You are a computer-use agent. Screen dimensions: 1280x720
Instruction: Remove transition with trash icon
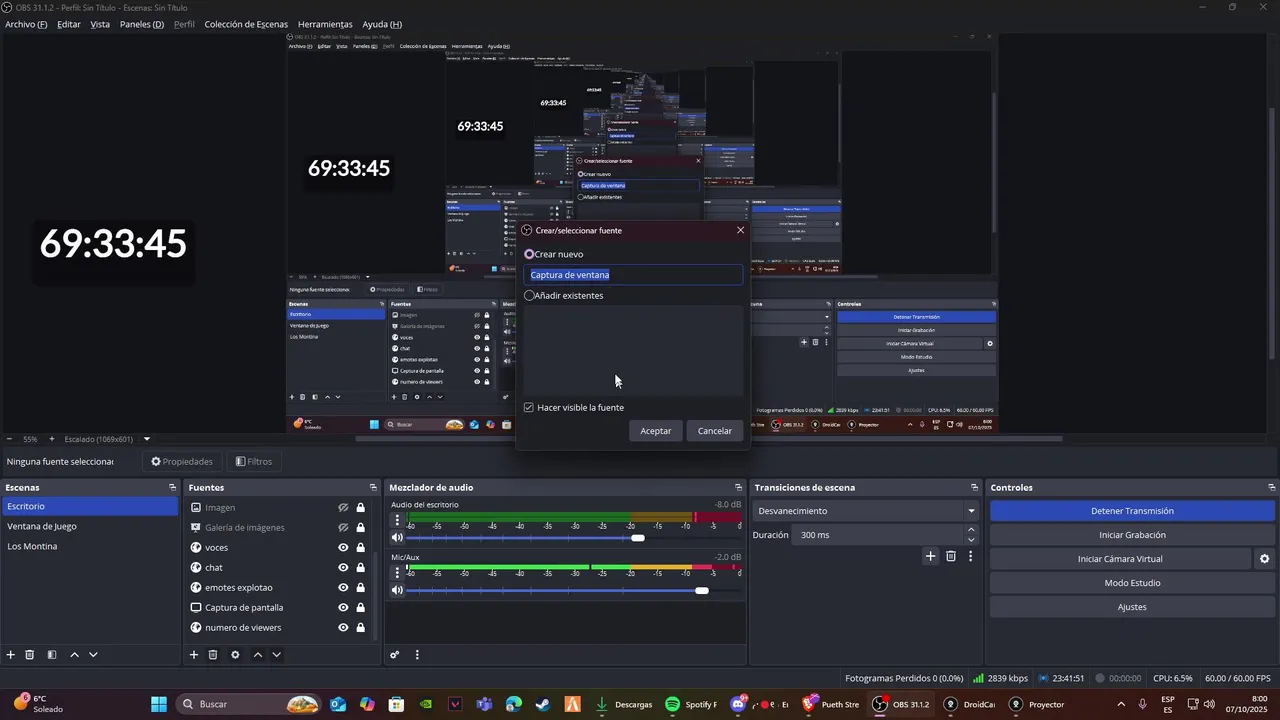tap(951, 556)
